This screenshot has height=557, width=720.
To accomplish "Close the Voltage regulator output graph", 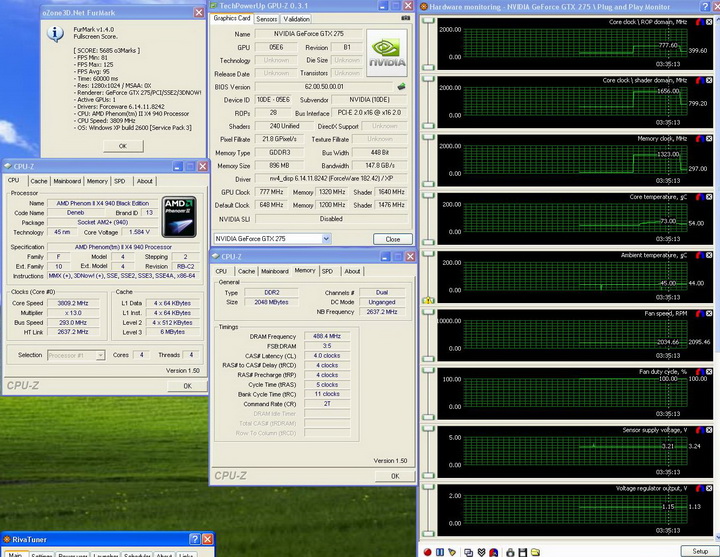I will [x=709, y=488].
